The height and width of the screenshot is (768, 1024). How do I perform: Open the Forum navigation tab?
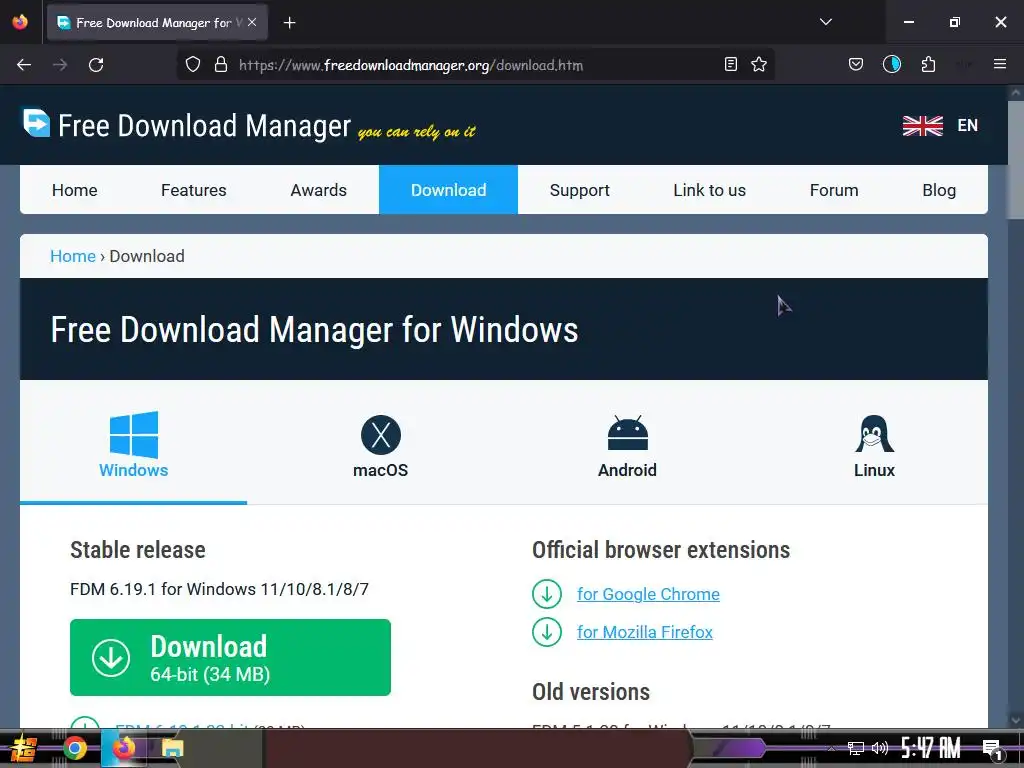pos(834,190)
